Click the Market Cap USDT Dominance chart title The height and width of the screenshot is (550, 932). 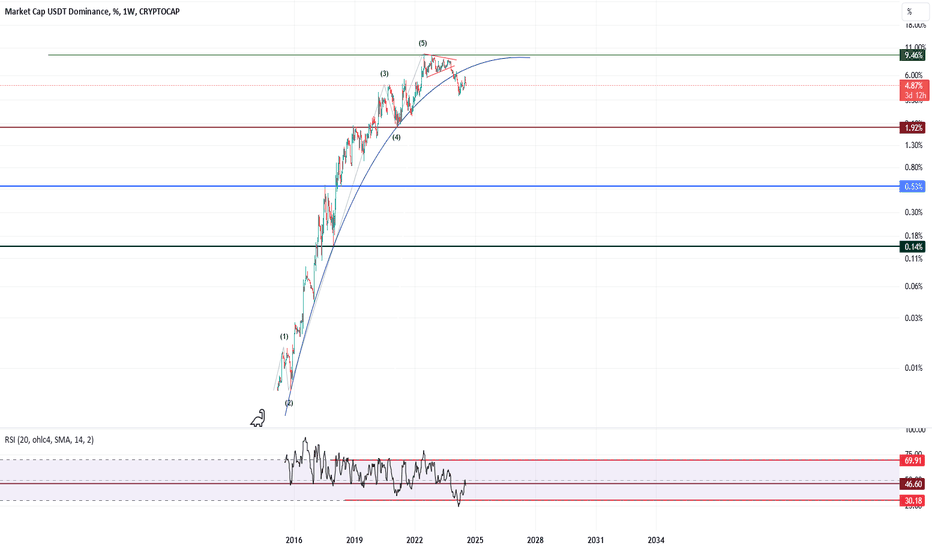click(92, 11)
